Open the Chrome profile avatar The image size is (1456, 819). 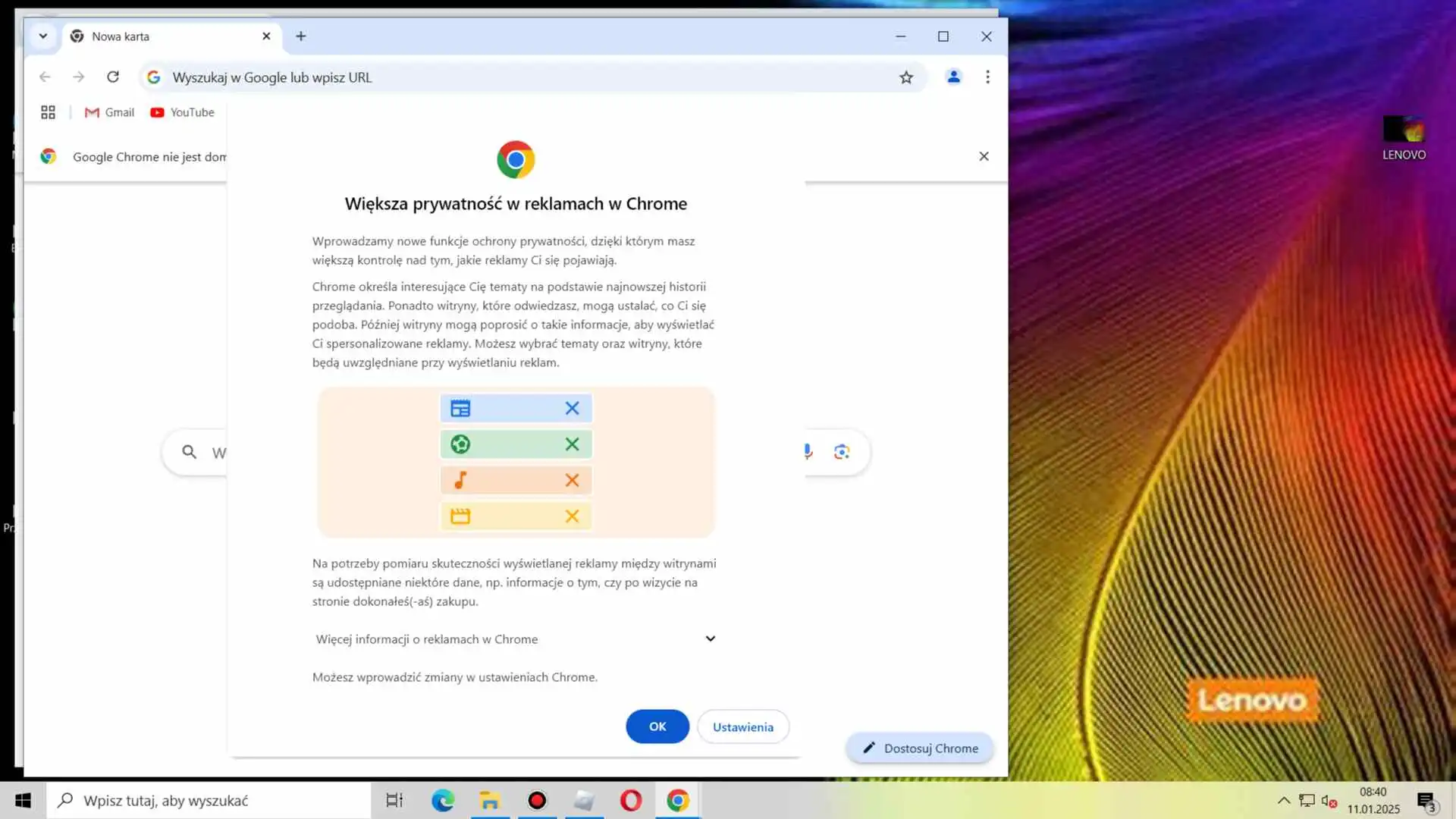click(953, 77)
